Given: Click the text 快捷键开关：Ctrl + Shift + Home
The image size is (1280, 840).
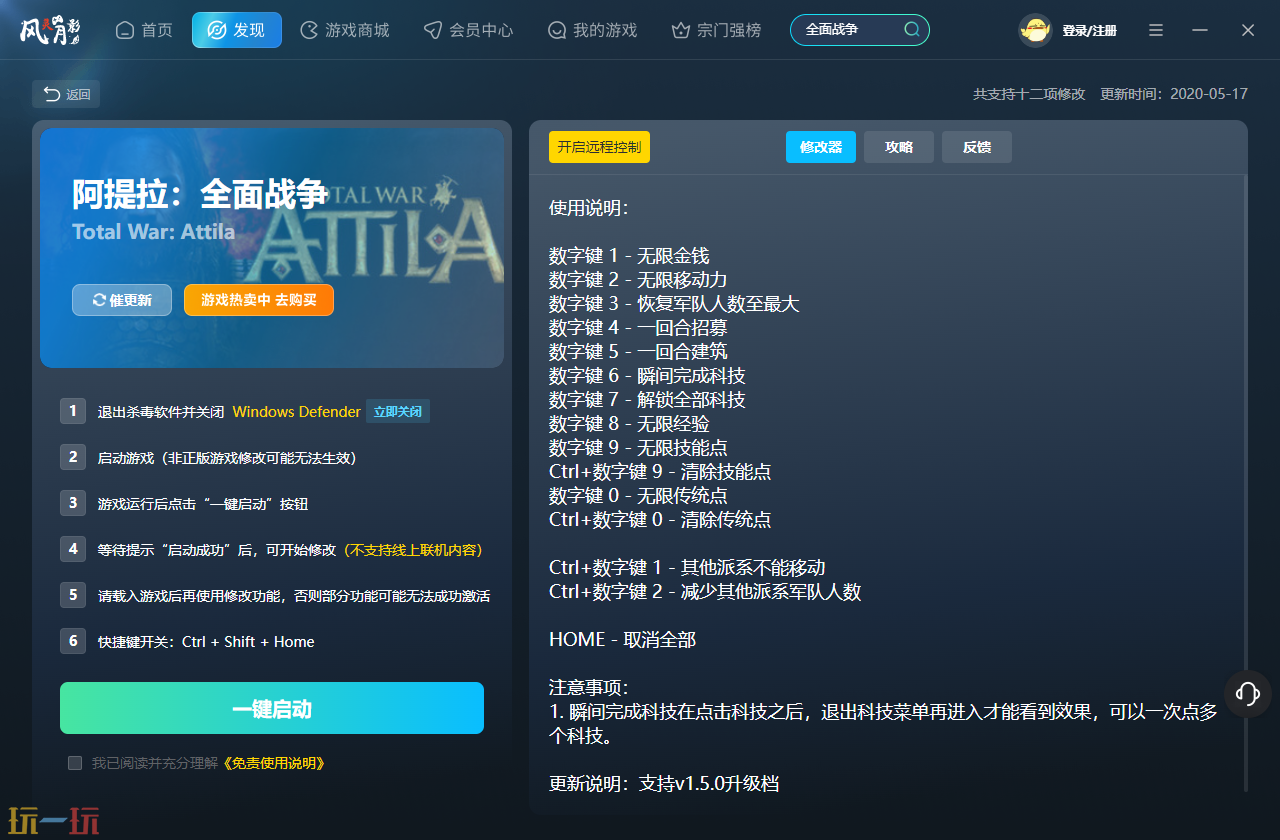Looking at the screenshot, I should 206,642.
